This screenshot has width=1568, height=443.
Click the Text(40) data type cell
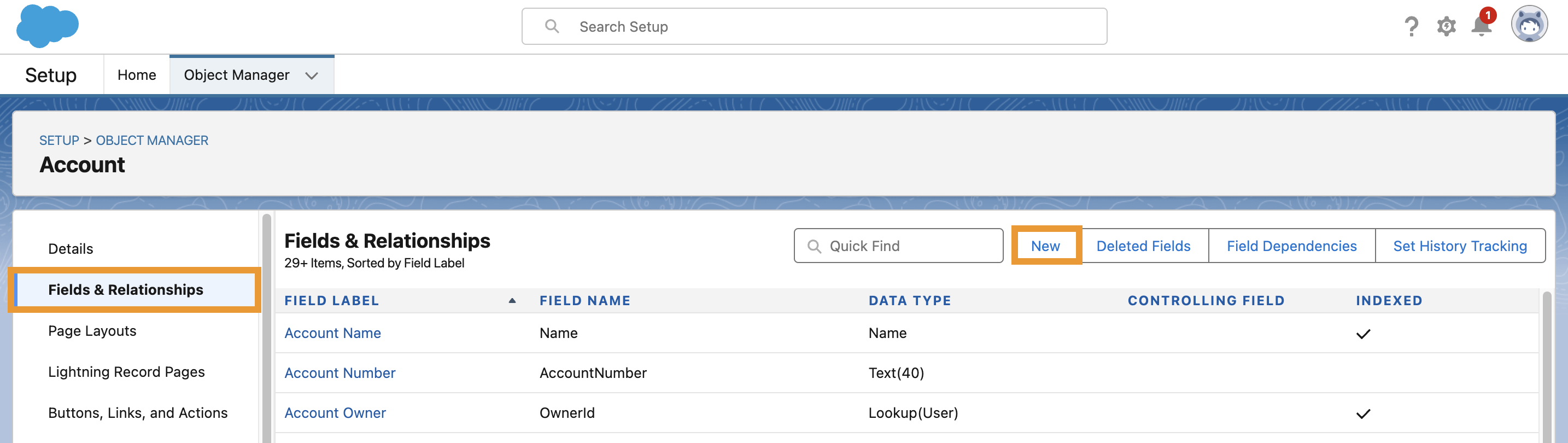point(896,373)
